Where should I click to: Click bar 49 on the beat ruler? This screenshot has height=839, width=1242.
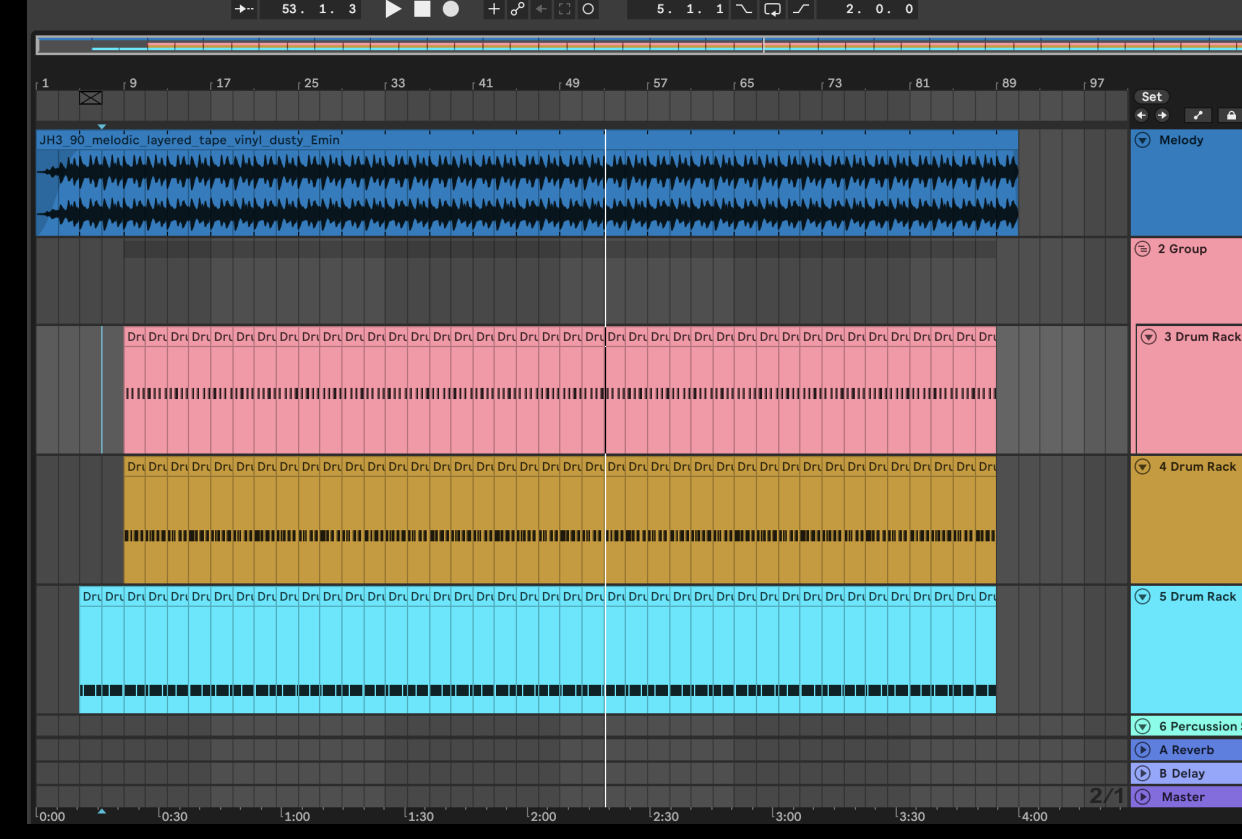(x=572, y=83)
